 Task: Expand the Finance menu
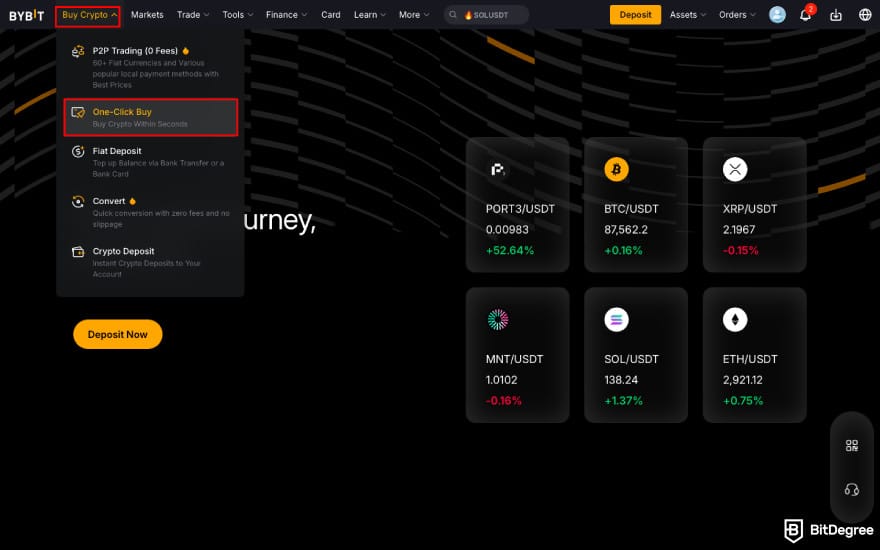tap(286, 15)
